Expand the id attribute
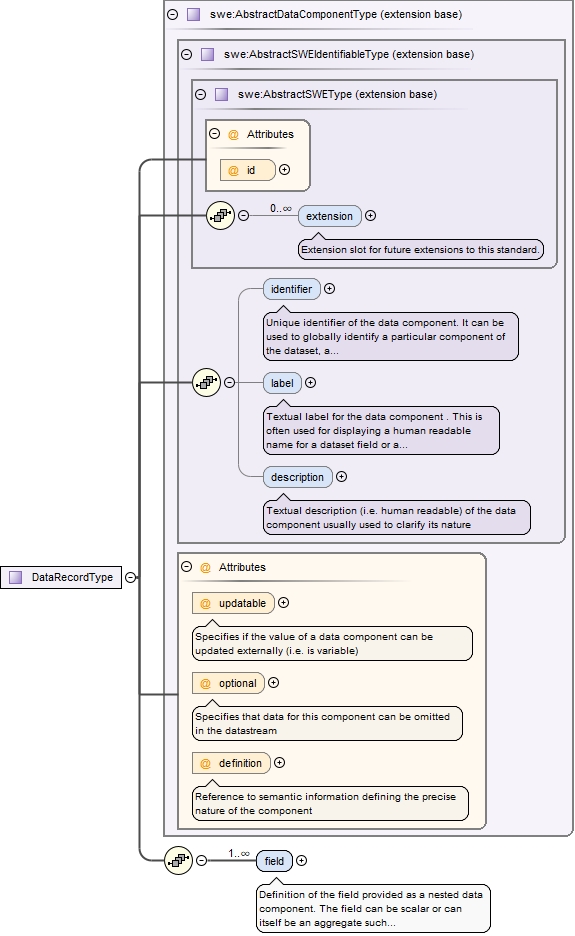The width and height of the screenshot is (575, 936). coord(285,170)
